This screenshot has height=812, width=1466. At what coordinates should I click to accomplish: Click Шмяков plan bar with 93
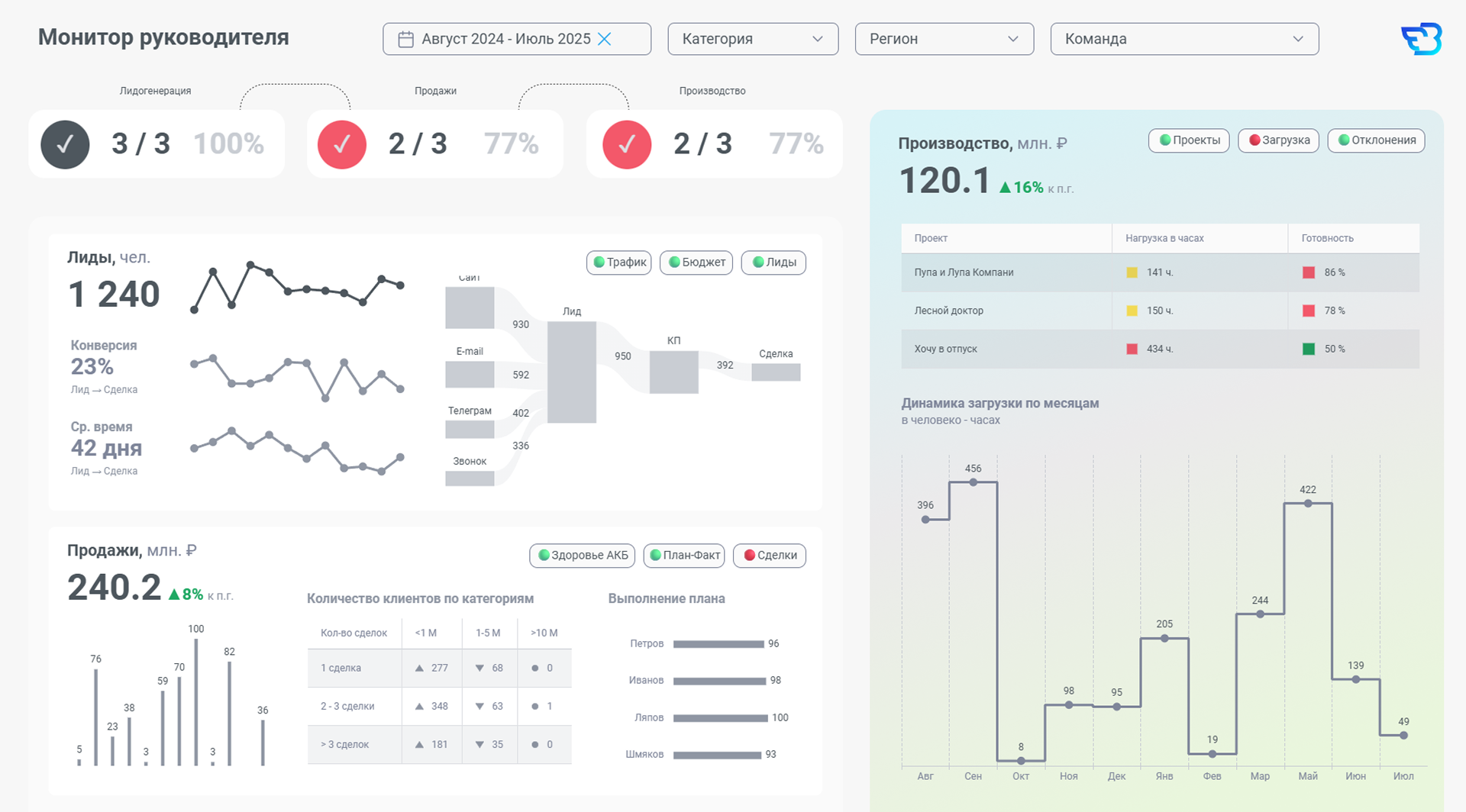point(717,755)
